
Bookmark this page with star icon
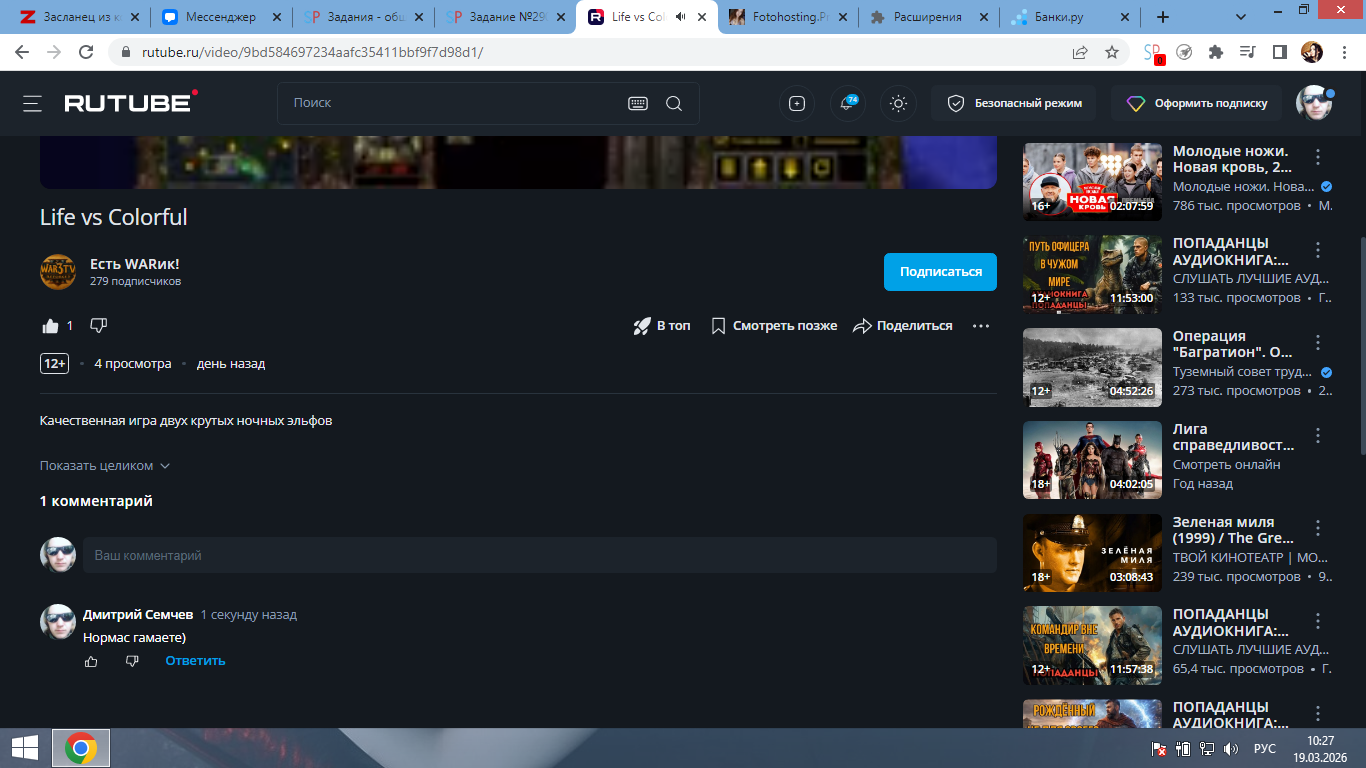click(x=1111, y=52)
